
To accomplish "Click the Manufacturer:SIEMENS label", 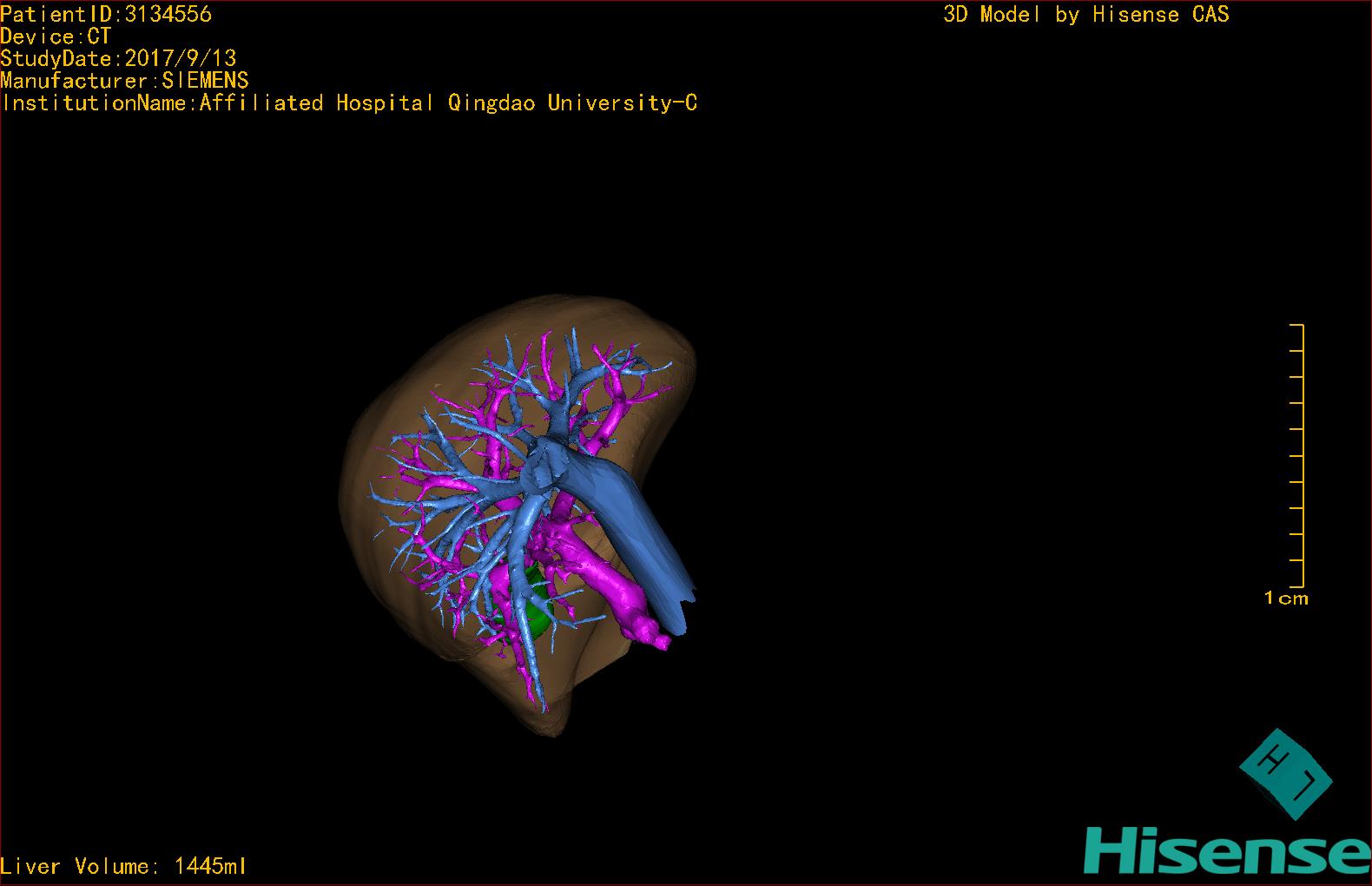I will [x=124, y=81].
